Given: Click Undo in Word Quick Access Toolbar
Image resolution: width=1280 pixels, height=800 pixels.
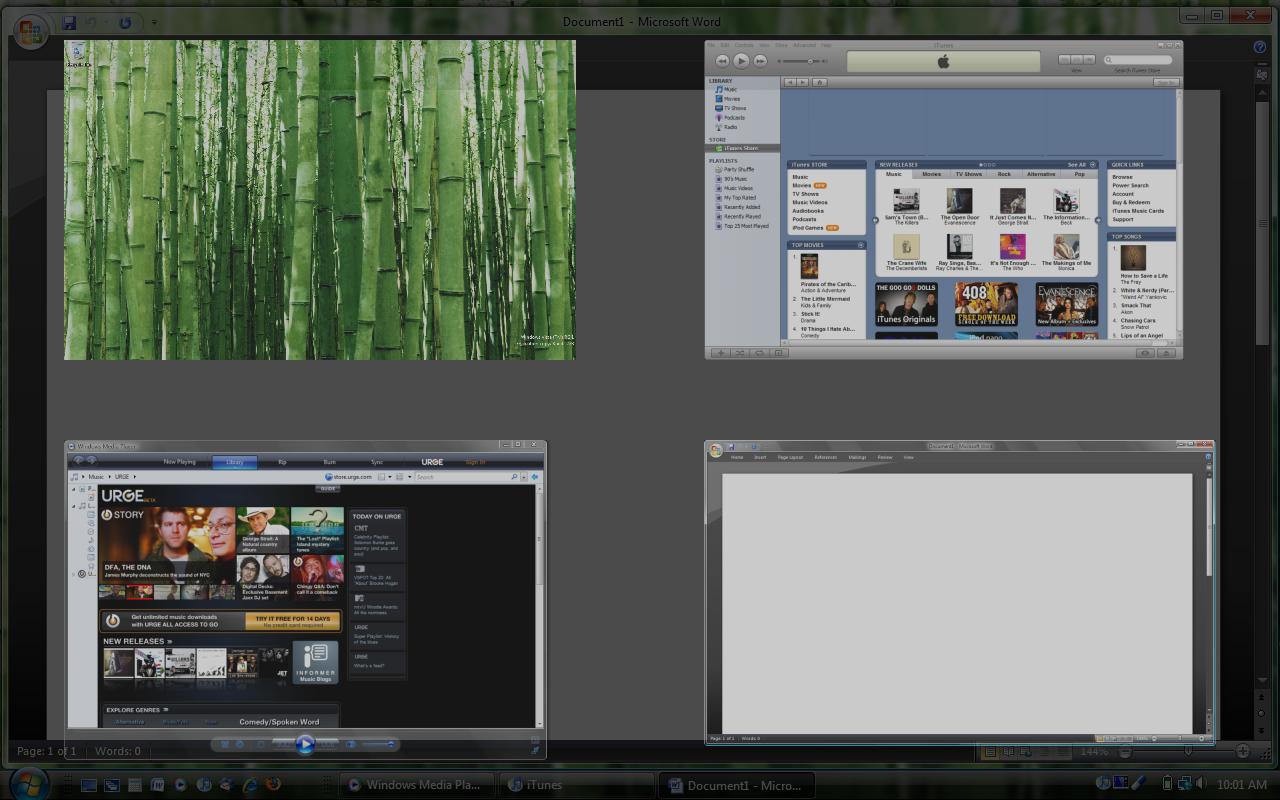Looking at the screenshot, I should (92, 22).
